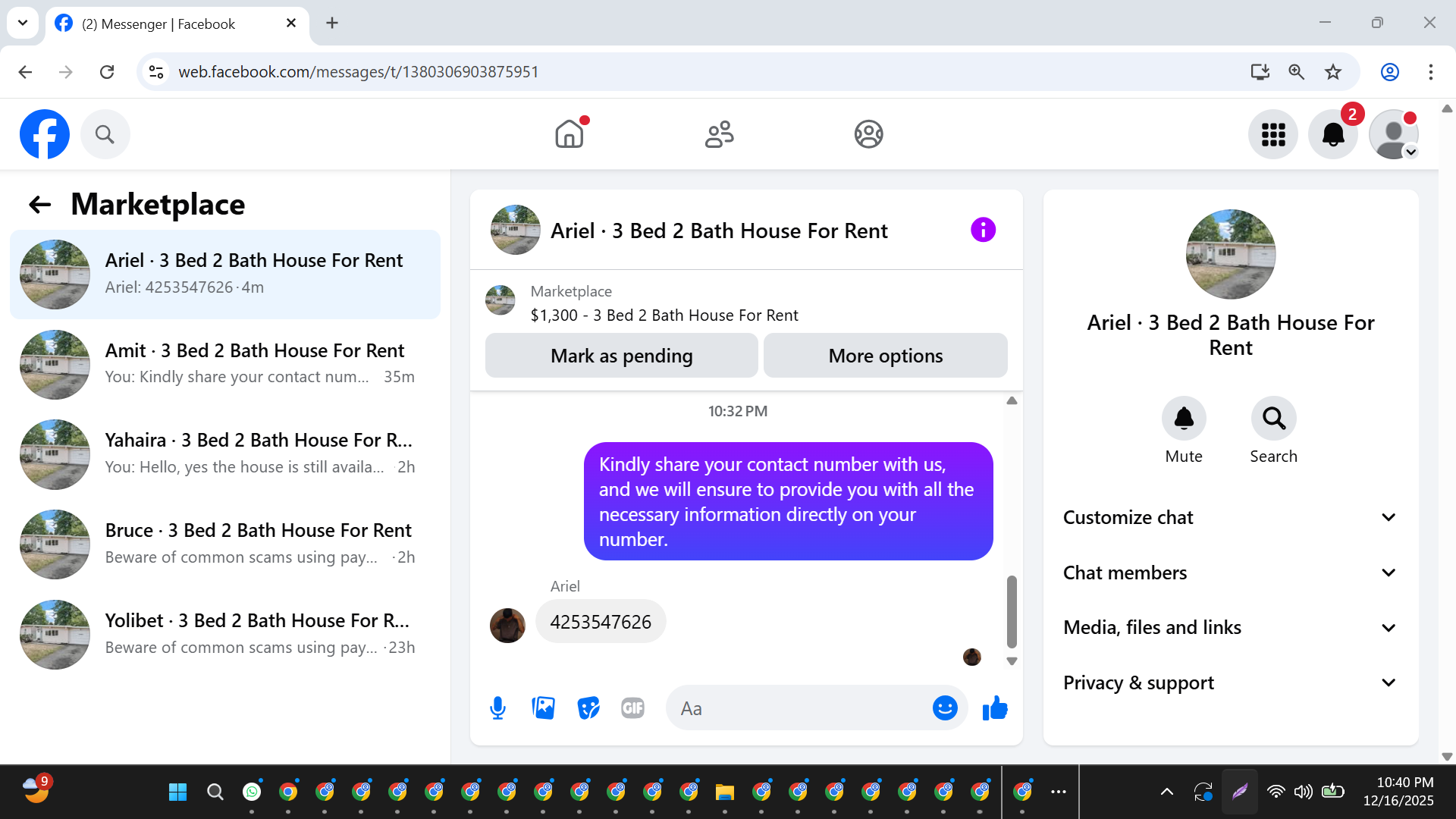Click scroll-down arrow of message list
1456x819 pixels.
[x=1012, y=661]
